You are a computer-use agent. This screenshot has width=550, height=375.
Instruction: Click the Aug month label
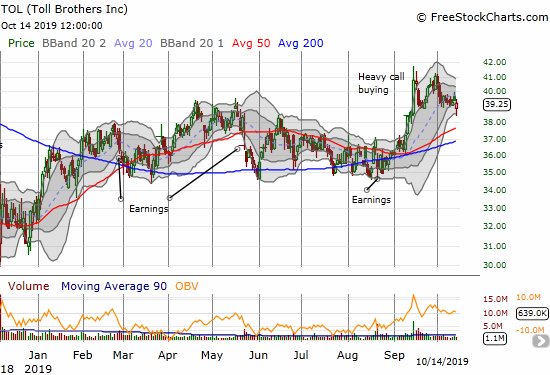click(x=348, y=356)
